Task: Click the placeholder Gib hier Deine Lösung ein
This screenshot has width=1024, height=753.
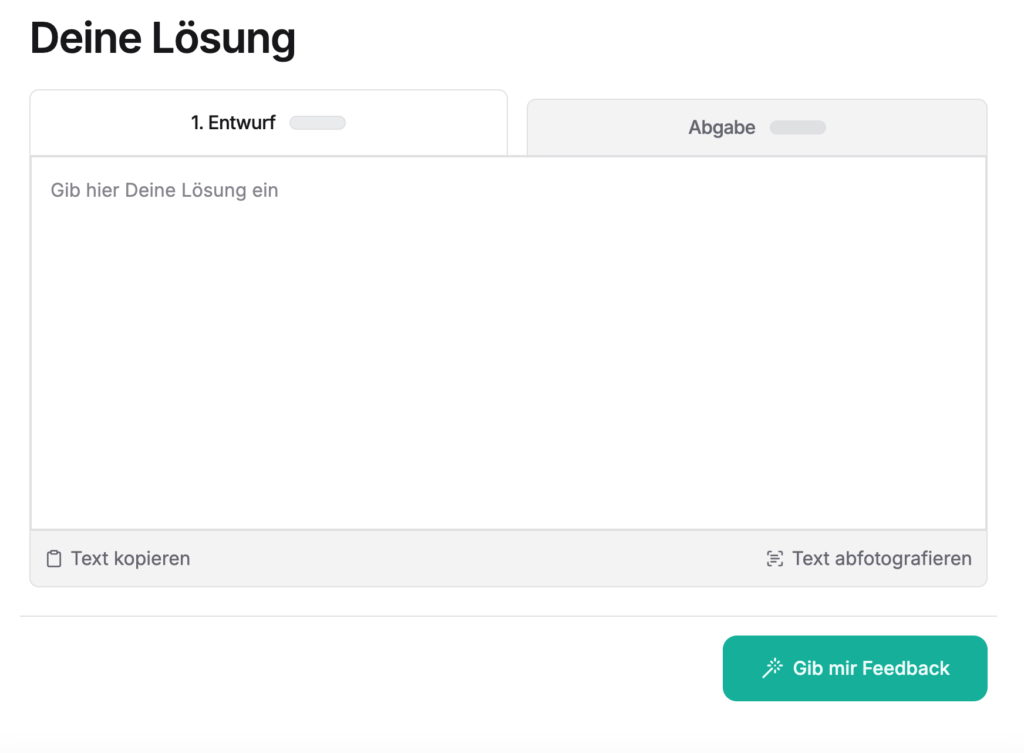Action: click(x=165, y=190)
